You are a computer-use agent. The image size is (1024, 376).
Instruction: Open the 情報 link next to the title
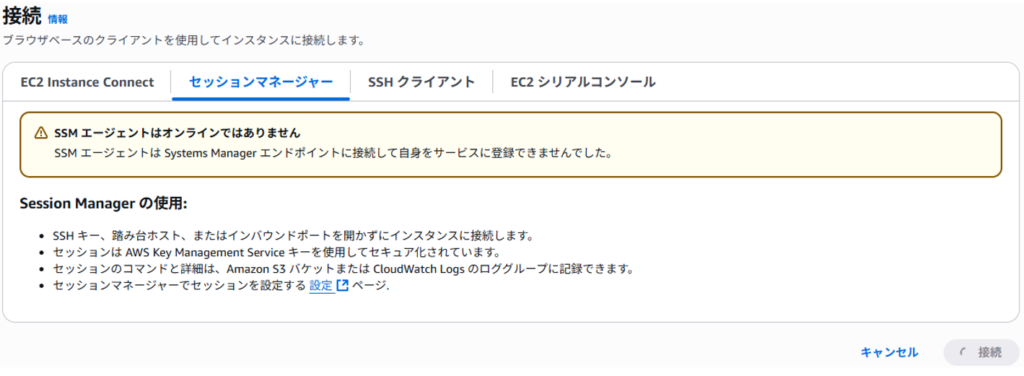(x=57, y=20)
